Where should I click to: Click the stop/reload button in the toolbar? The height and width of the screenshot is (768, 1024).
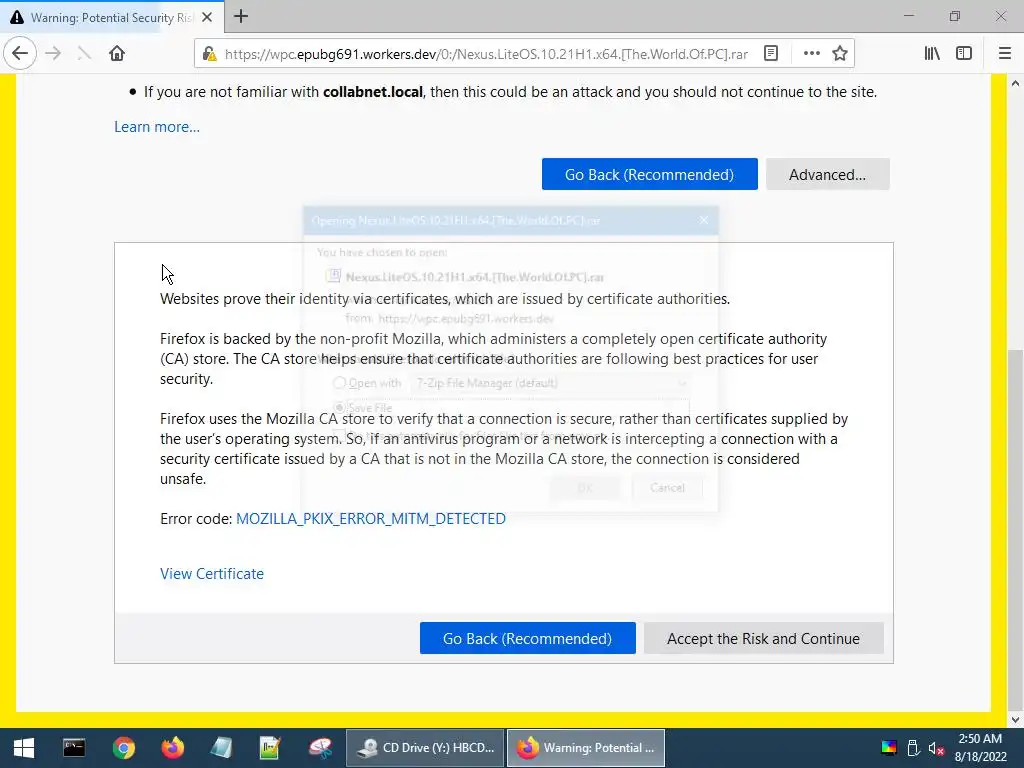tap(84, 53)
